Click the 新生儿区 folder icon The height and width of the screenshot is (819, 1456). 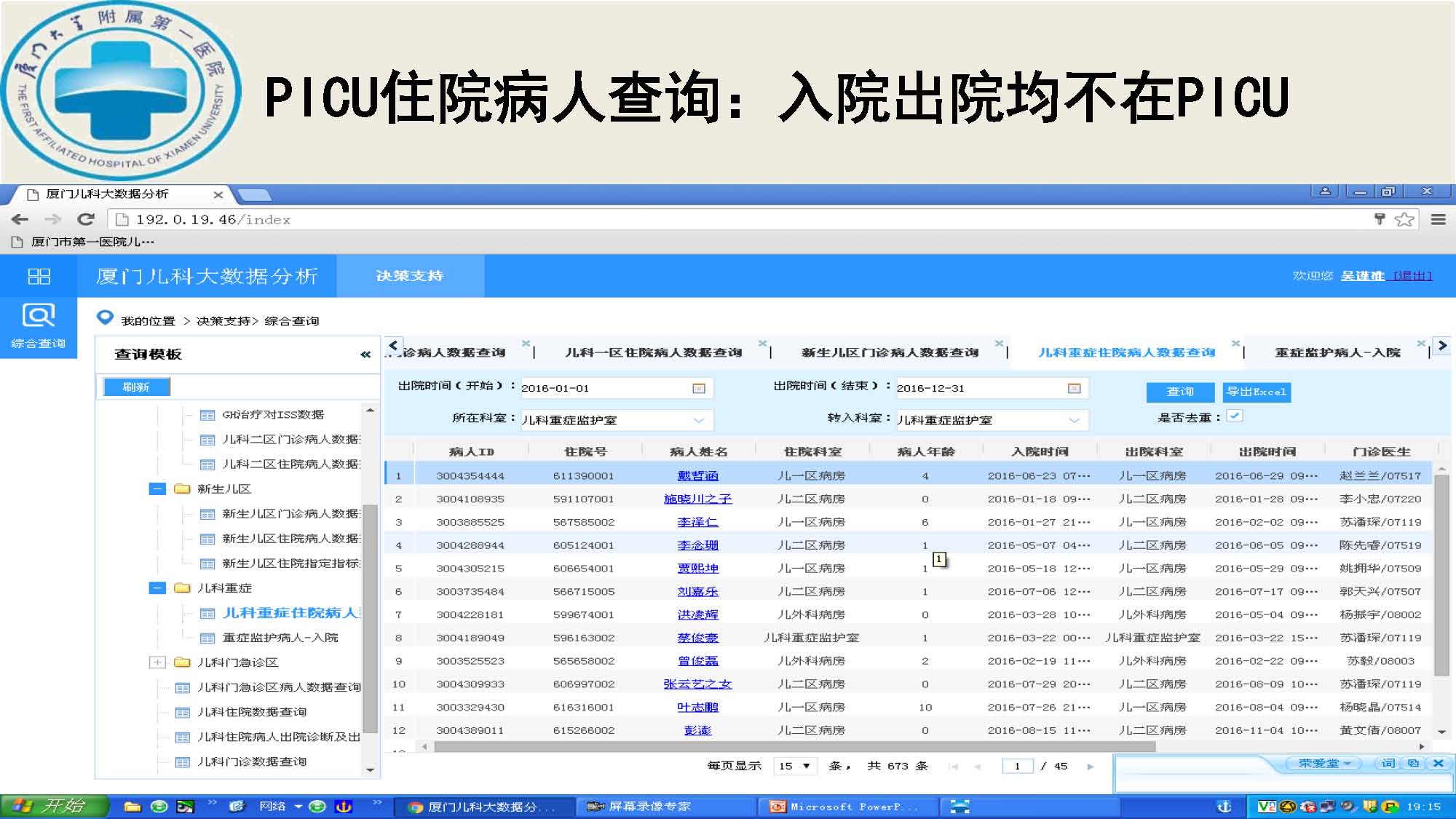click(183, 489)
